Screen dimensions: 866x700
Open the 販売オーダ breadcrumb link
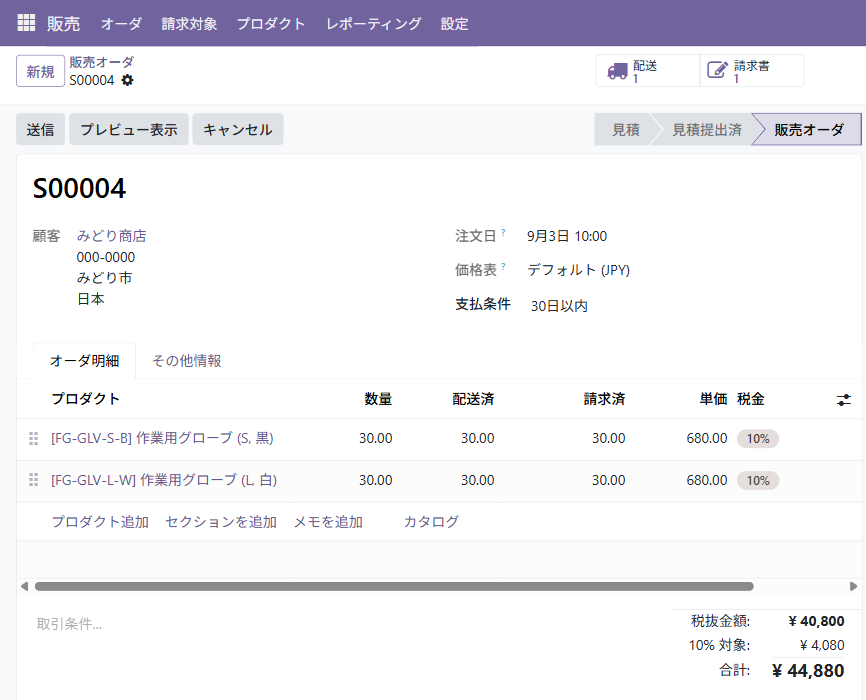click(x=102, y=62)
